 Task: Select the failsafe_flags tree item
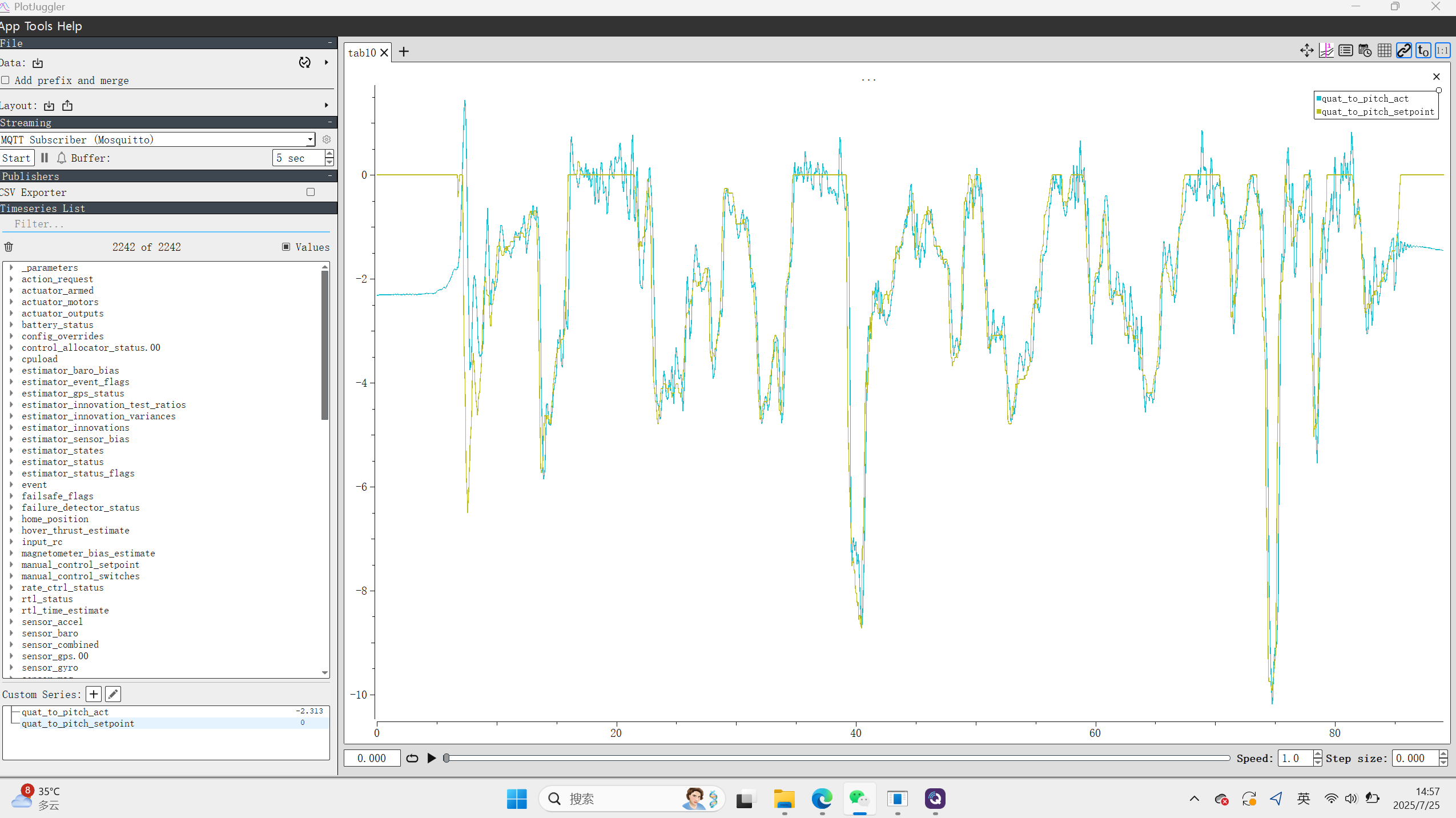(x=57, y=496)
